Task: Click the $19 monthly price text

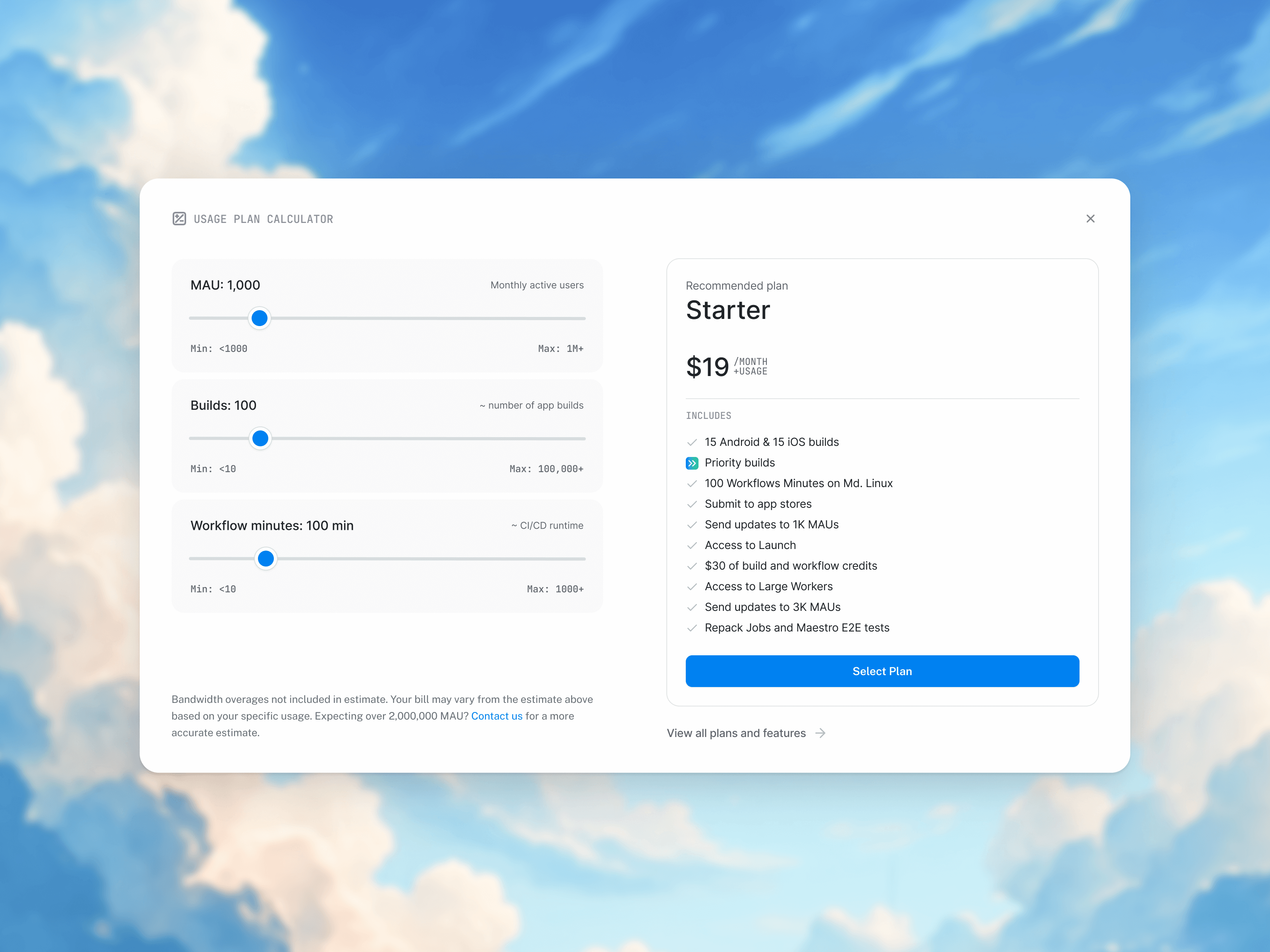Action: pos(707,367)
